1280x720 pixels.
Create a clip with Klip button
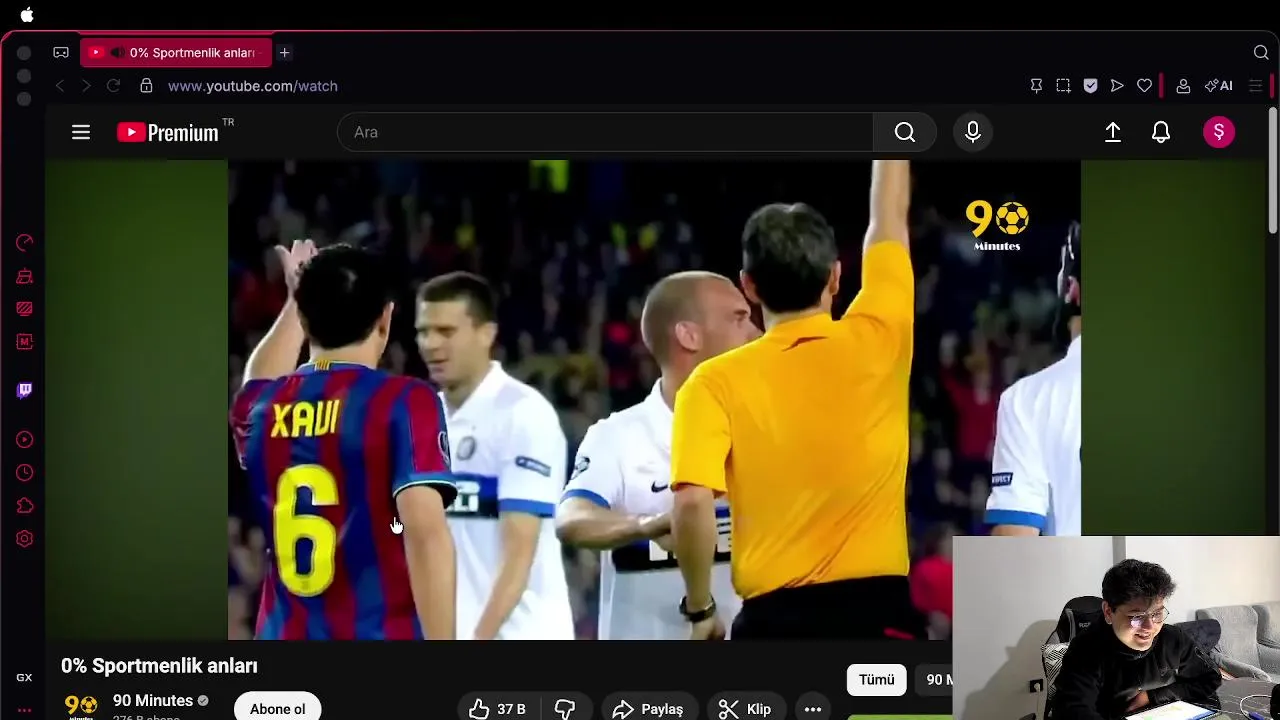745,708
